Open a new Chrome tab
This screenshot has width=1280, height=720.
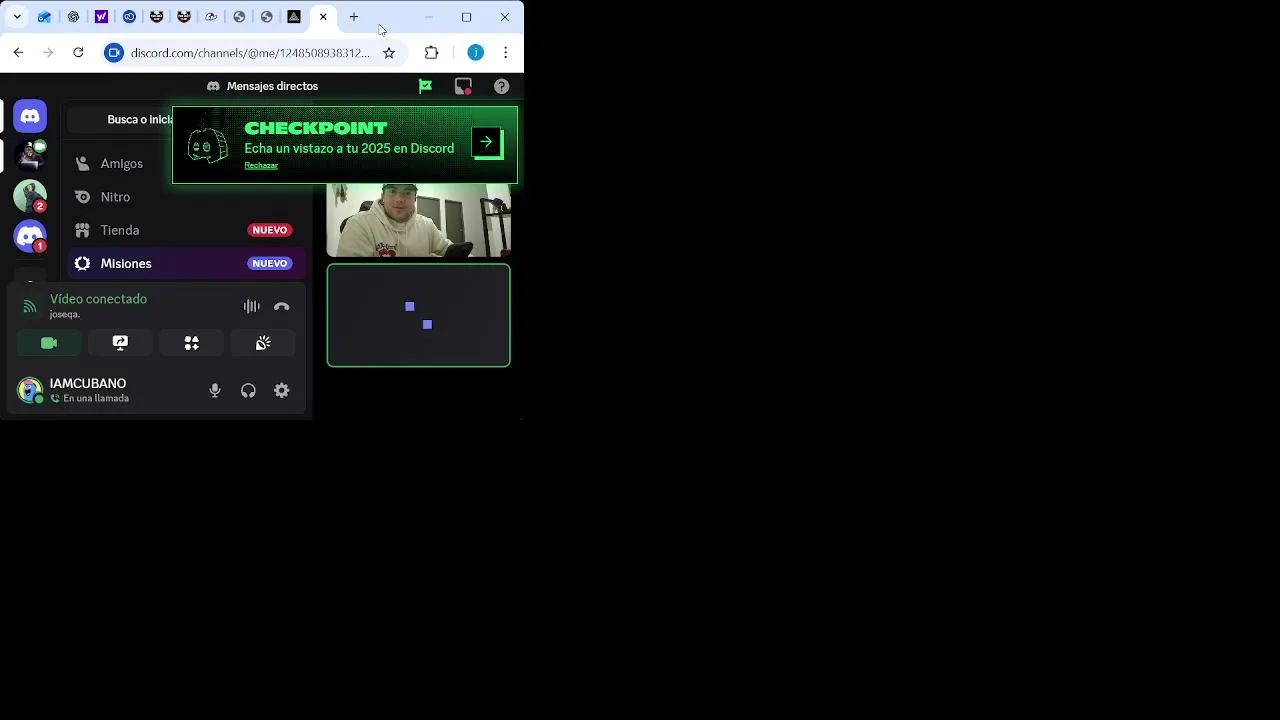click(354, 17)
